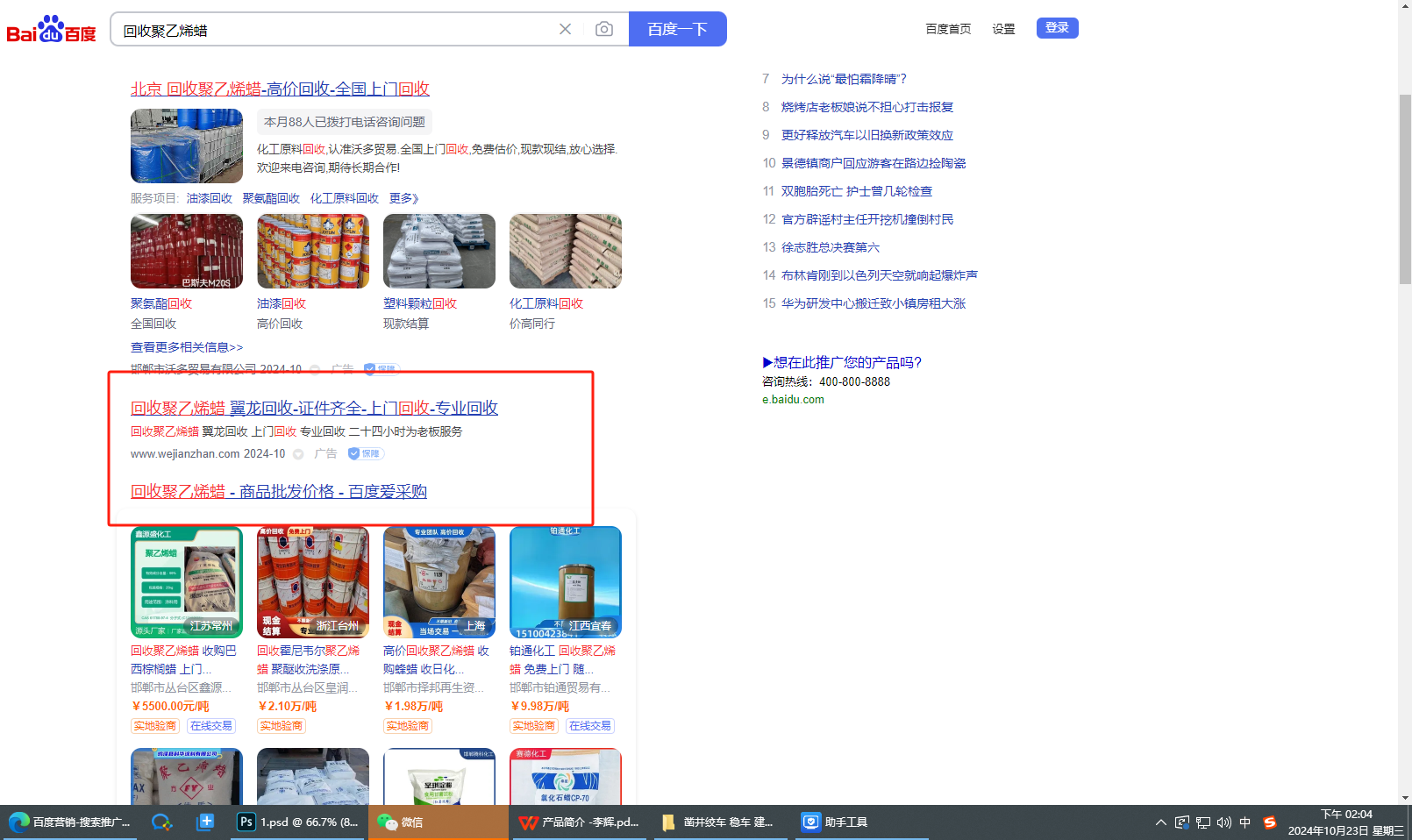
Task: Open the 设置 settings menu
Action: click(x=1003, y=29)
